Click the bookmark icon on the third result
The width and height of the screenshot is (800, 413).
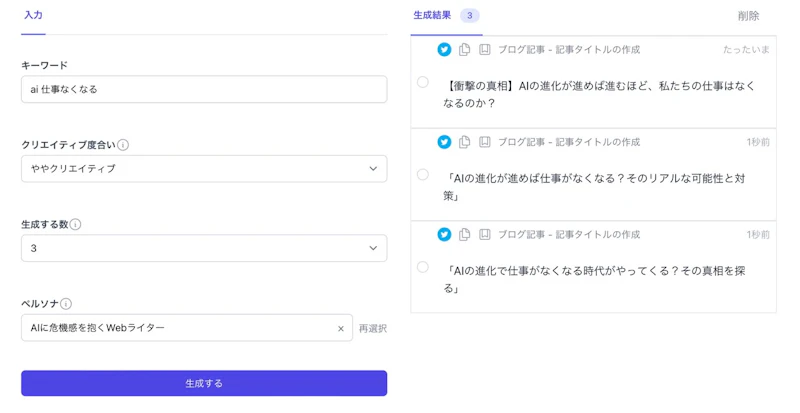pos(485,234)
